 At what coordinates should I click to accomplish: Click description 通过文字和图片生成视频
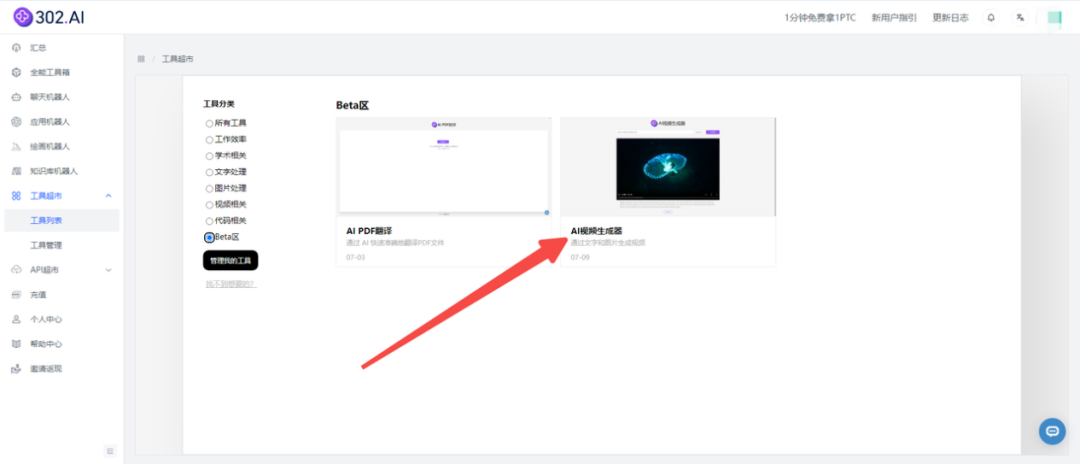[x=608, y=243]
